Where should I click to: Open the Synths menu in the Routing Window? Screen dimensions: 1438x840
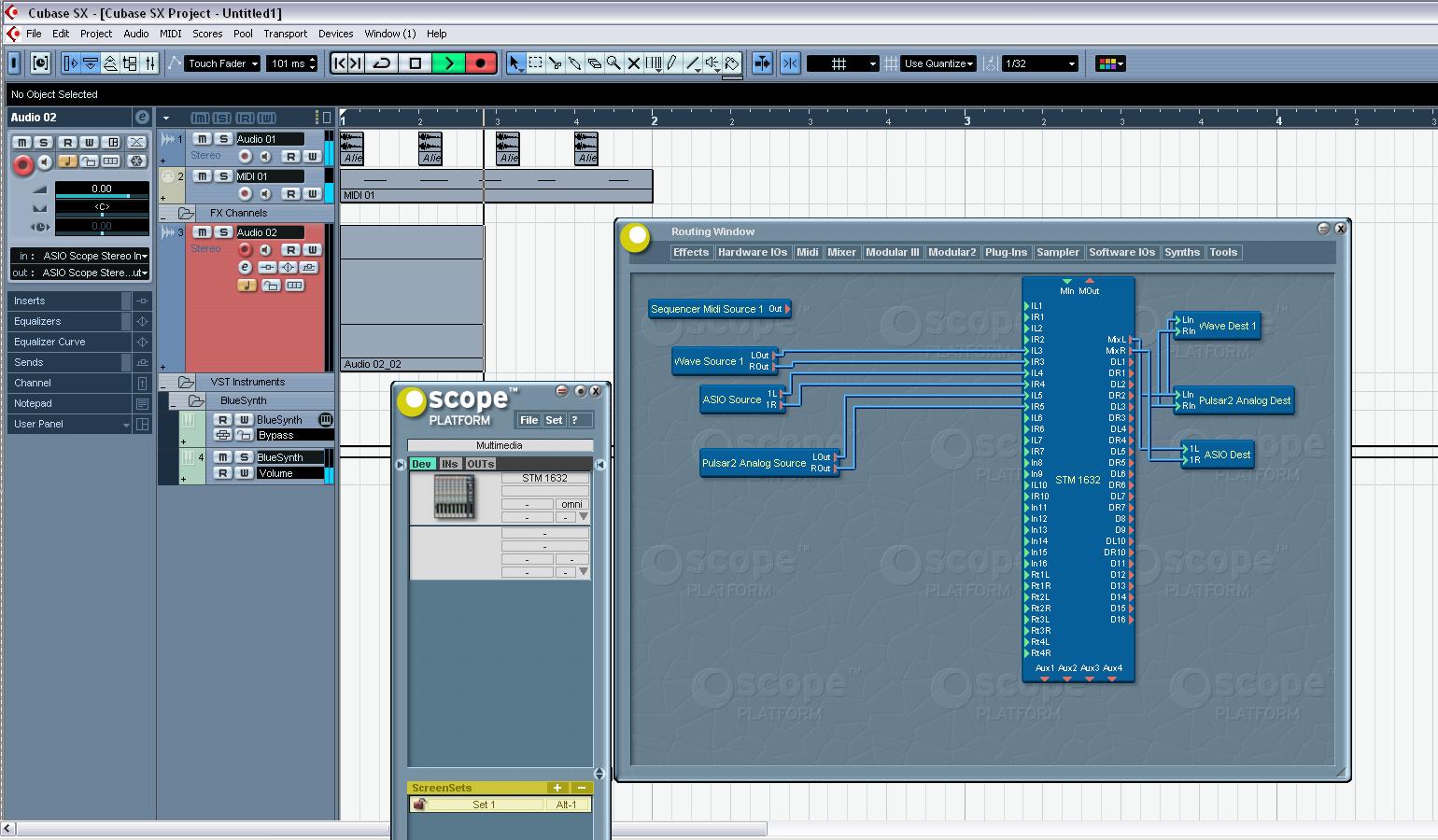1182,252
